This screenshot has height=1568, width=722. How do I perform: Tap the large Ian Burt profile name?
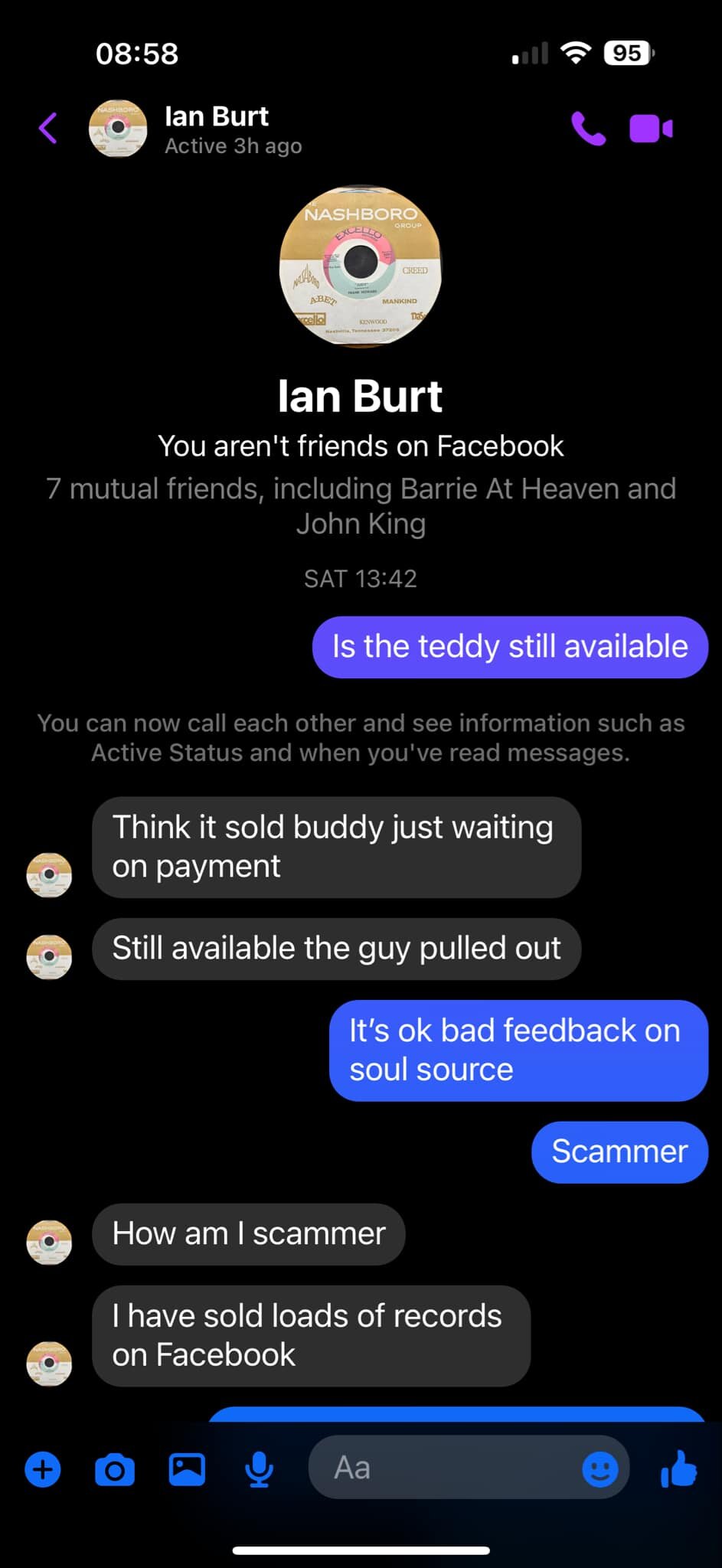pos(361,397)
